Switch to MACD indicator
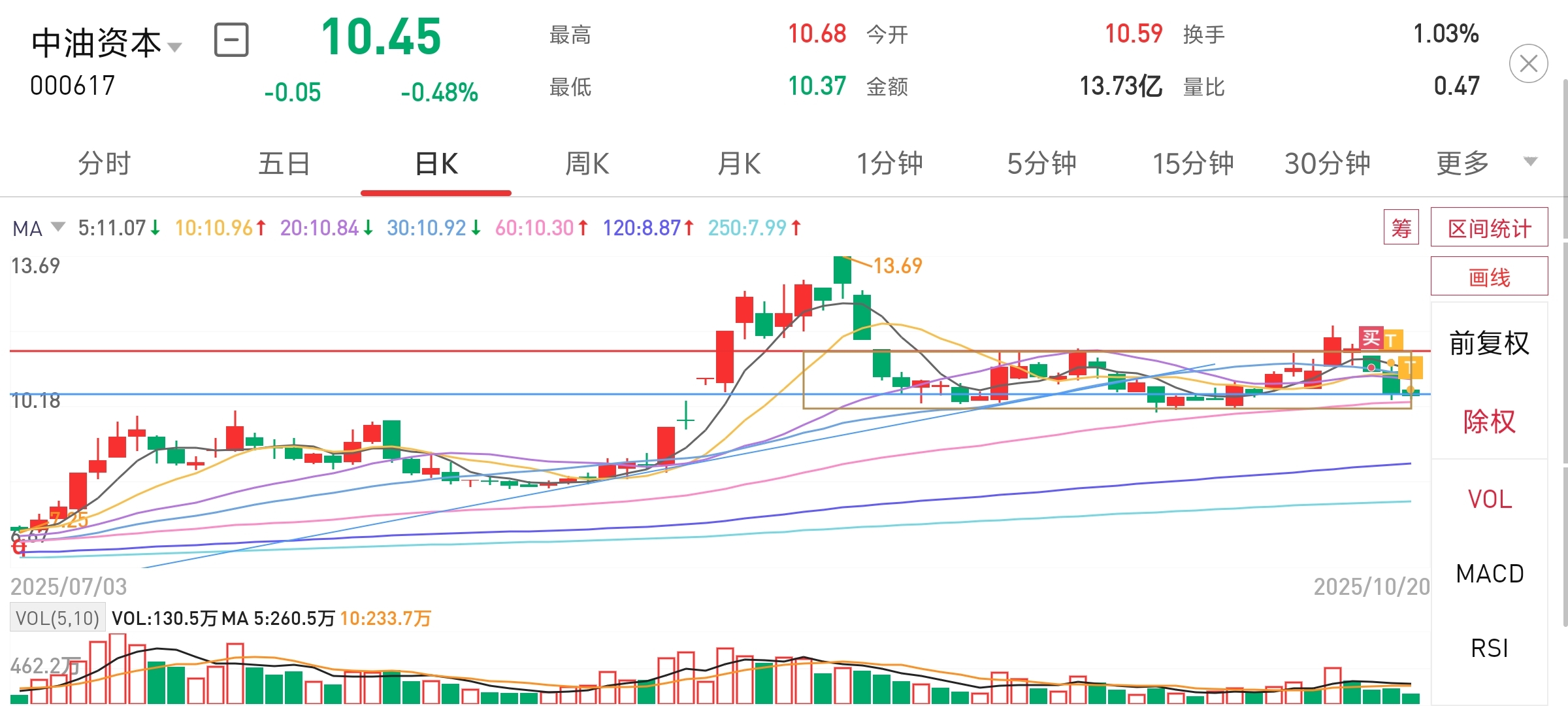 click(1489, 573)
